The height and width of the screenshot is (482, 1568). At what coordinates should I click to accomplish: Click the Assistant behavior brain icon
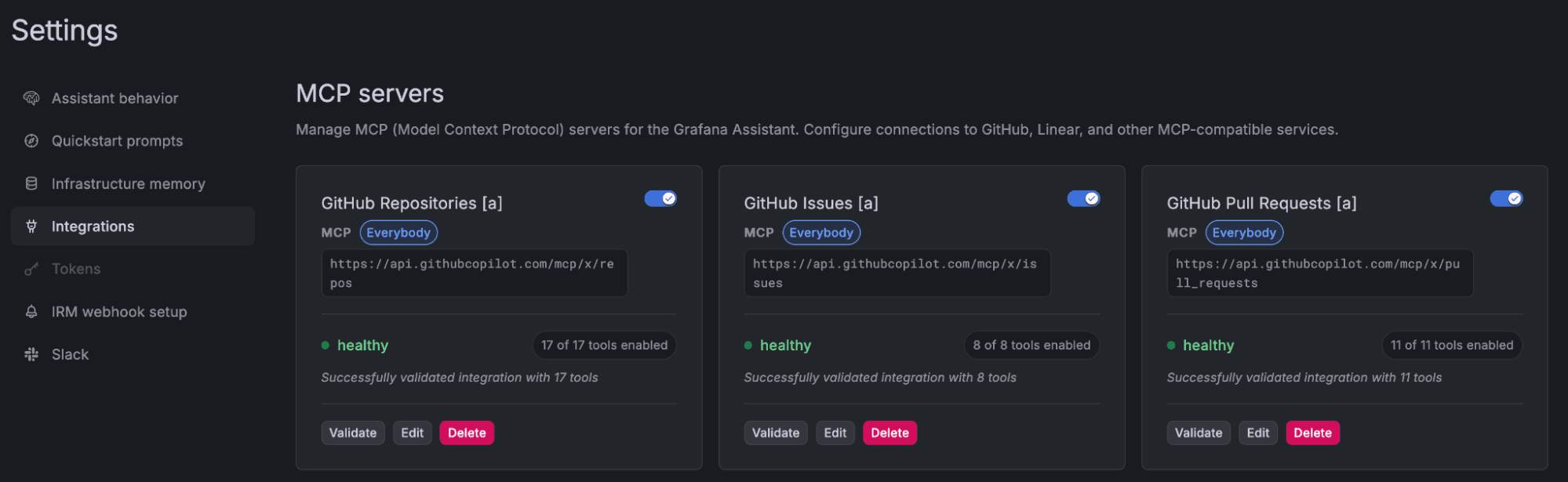click(31, 98)
